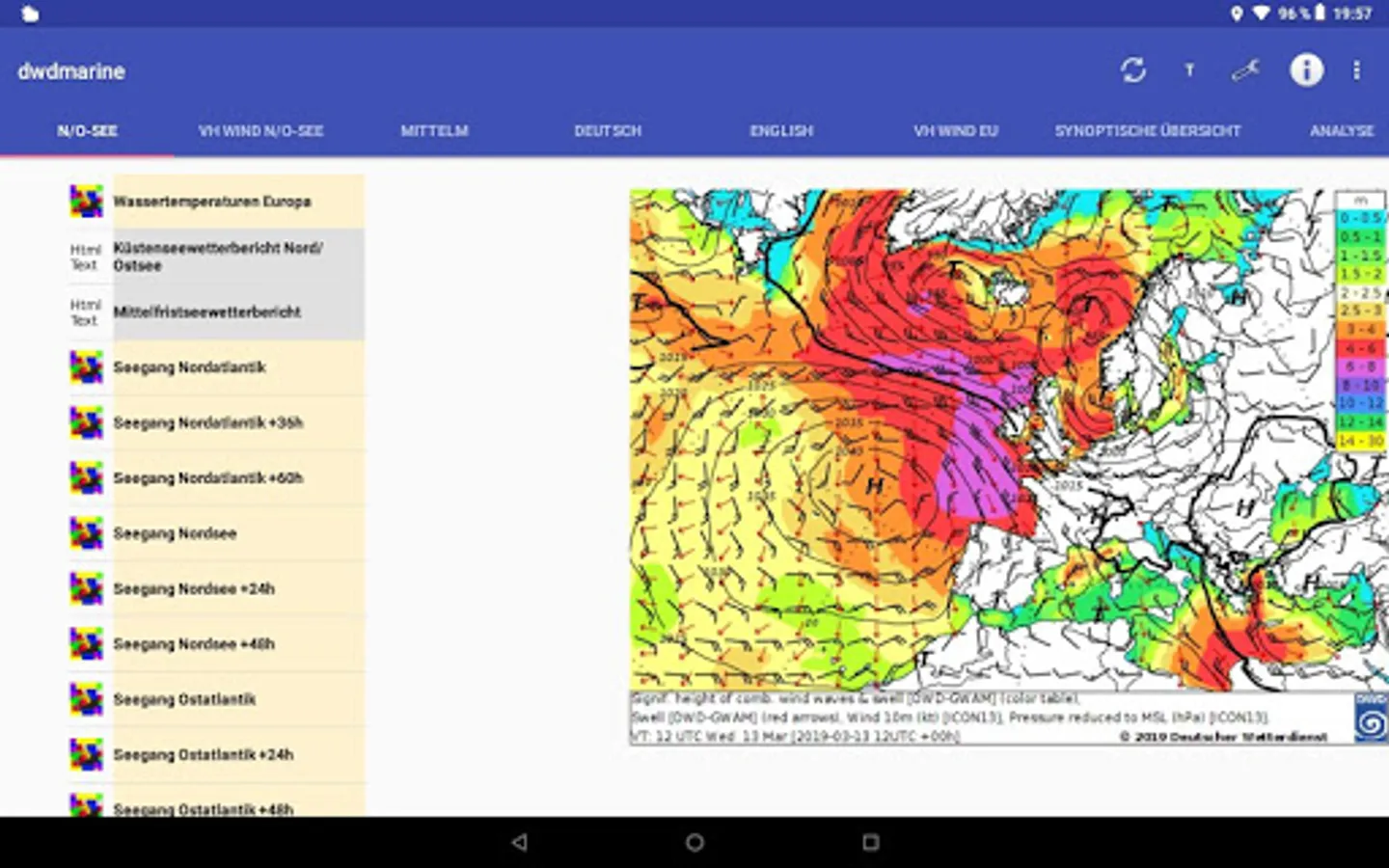Switch to the VH WIND N/O-SEE tab
This screenshot has width=1389, height=868.
260,131
